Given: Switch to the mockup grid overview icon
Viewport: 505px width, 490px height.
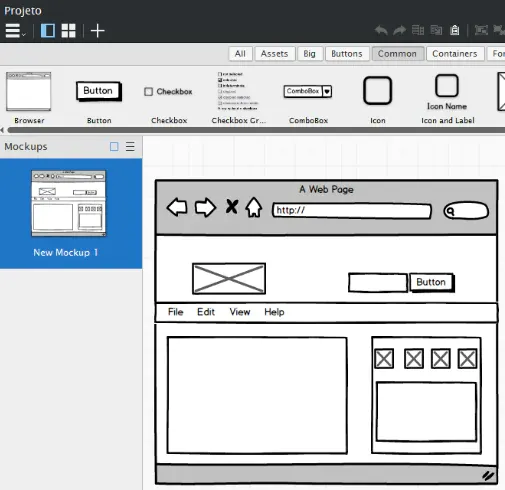Looking at the screenshot, I should 68,31.
